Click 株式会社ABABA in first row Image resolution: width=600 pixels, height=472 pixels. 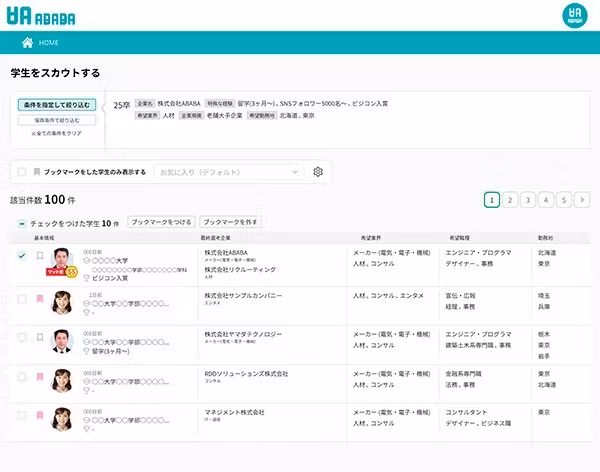[x=226, y=253]
